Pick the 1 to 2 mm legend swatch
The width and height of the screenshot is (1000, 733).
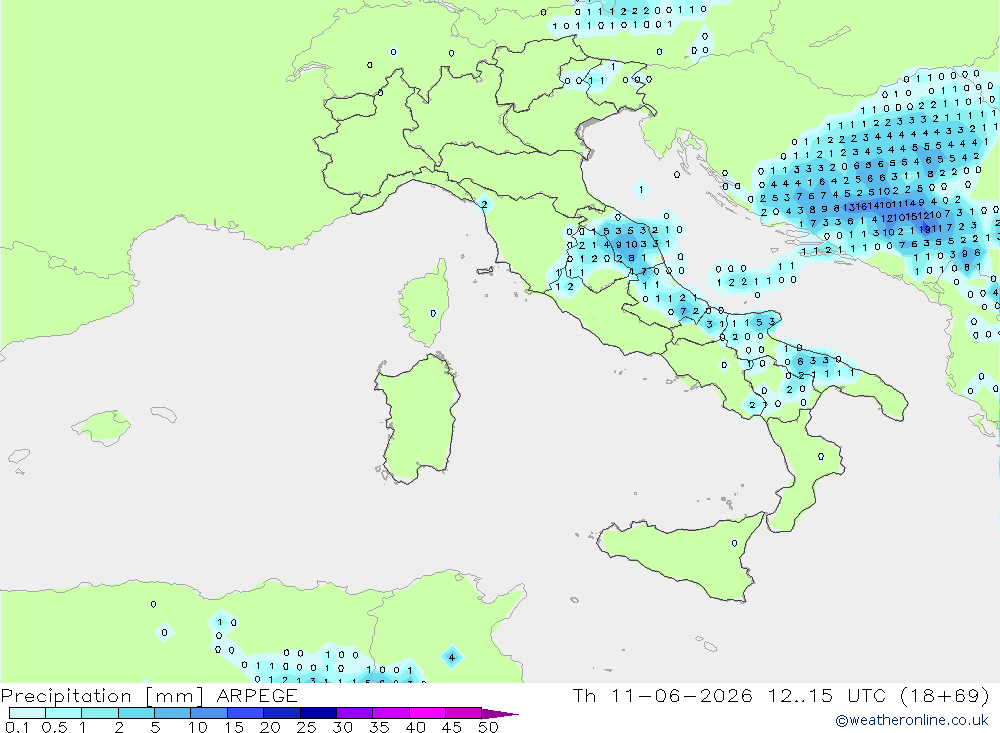click(x=100, y=713)
